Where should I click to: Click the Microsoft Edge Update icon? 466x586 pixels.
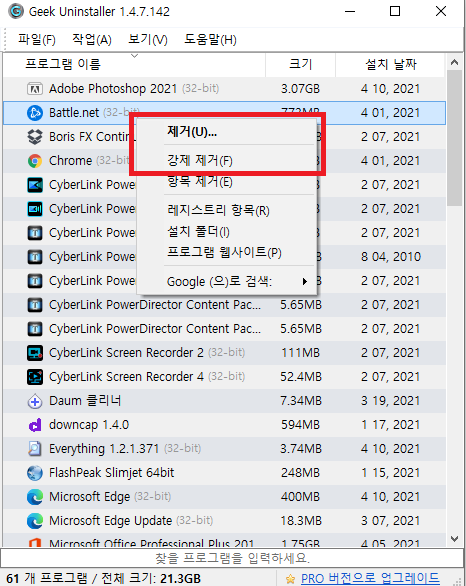pyautogui.click(x=35, y=521)
